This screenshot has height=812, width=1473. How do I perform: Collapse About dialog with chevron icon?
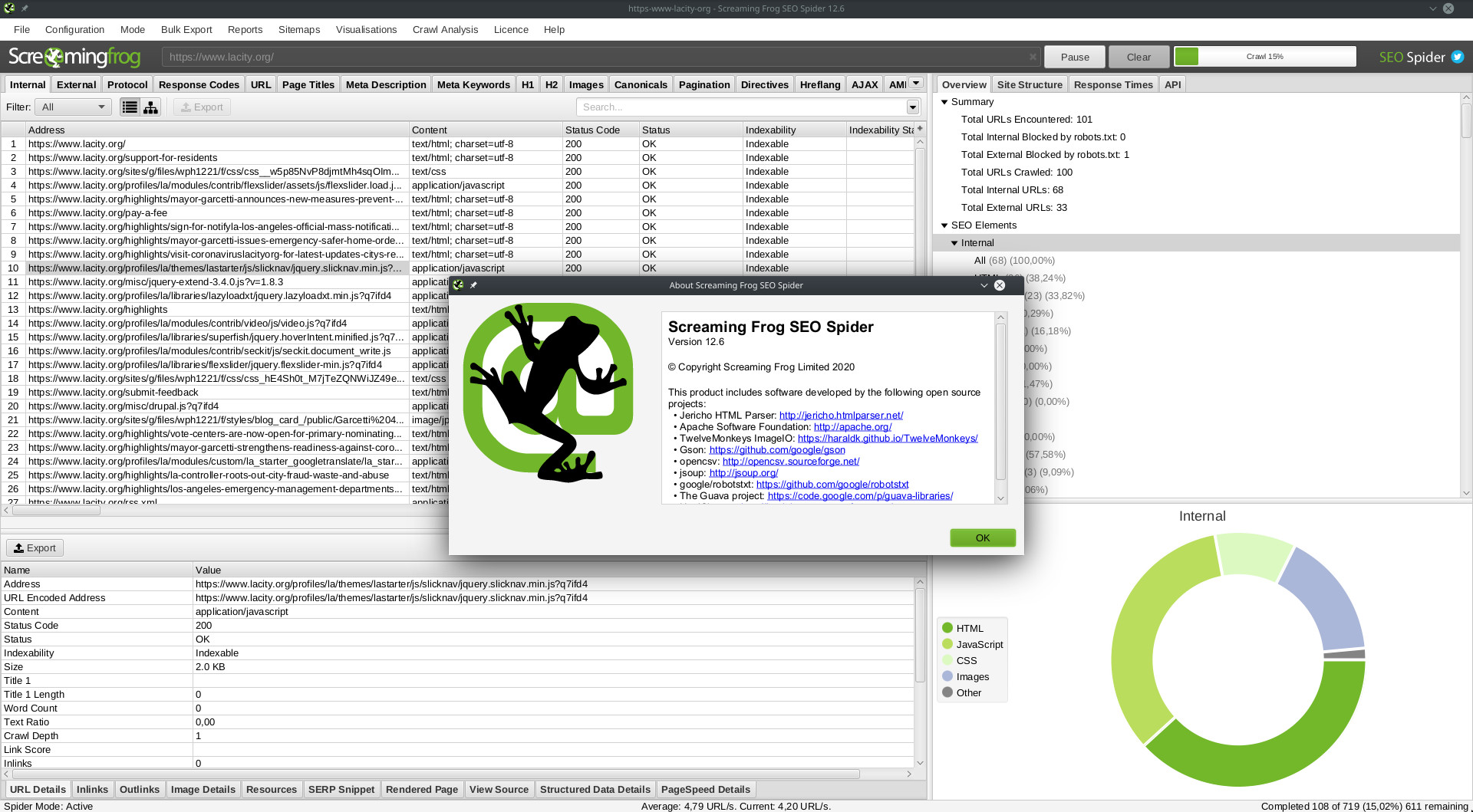coord(984,285)
